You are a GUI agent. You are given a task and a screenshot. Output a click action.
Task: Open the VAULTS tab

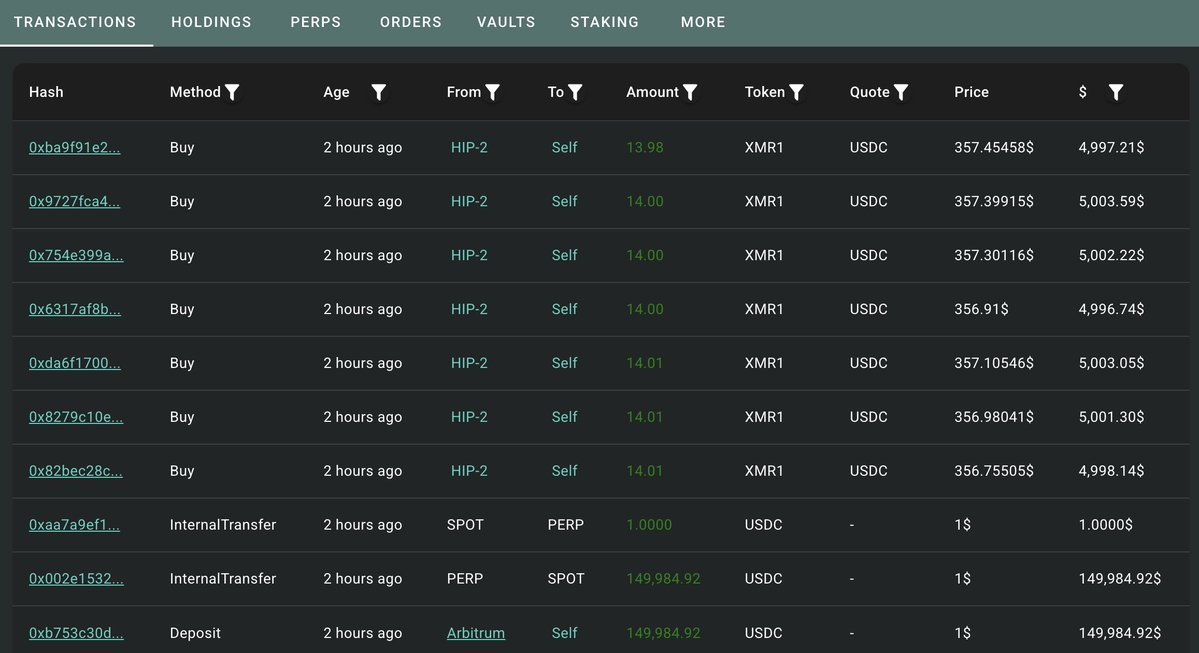506,21
